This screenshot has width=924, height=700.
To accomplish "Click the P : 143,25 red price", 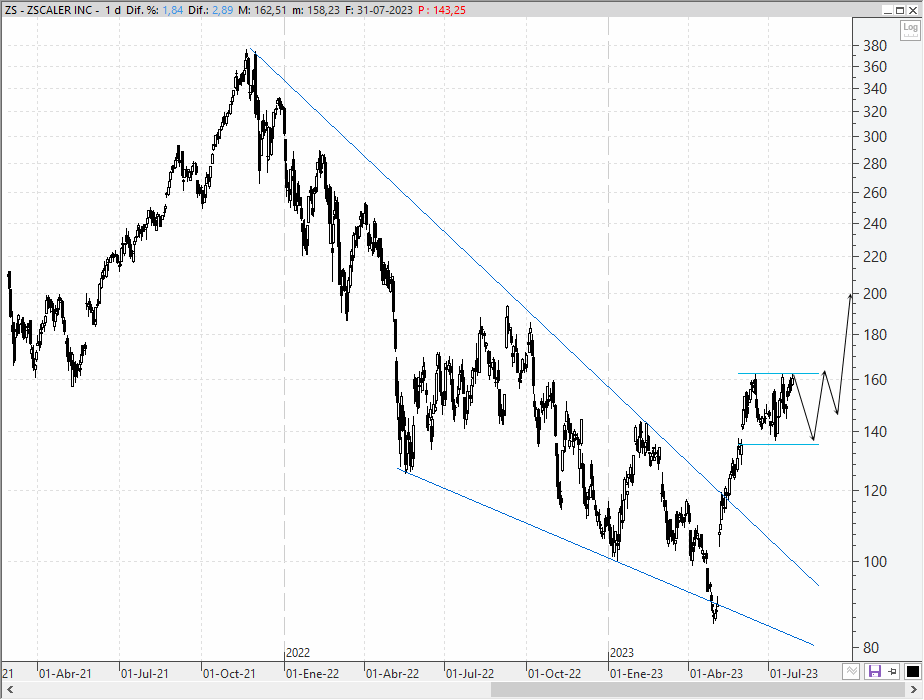I will point(441,10).
